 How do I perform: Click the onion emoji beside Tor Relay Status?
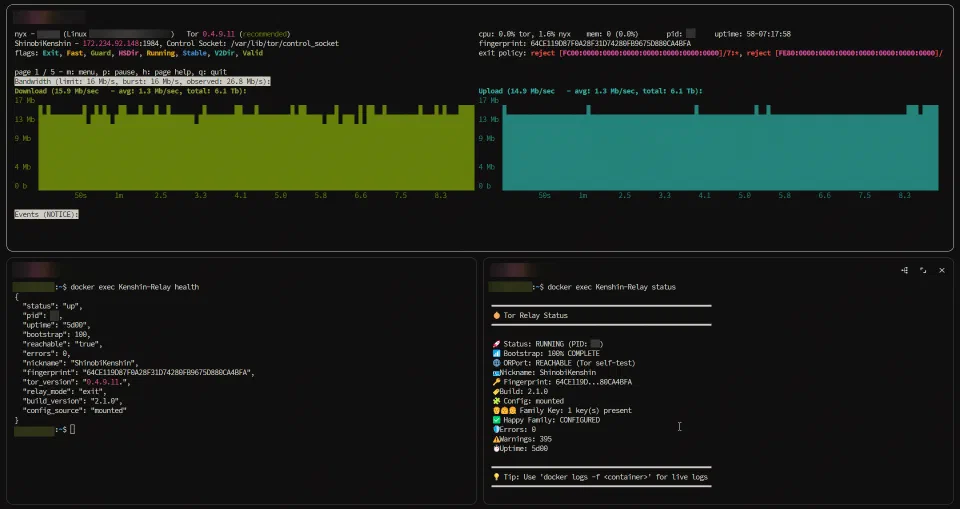[x=497, y=315]
